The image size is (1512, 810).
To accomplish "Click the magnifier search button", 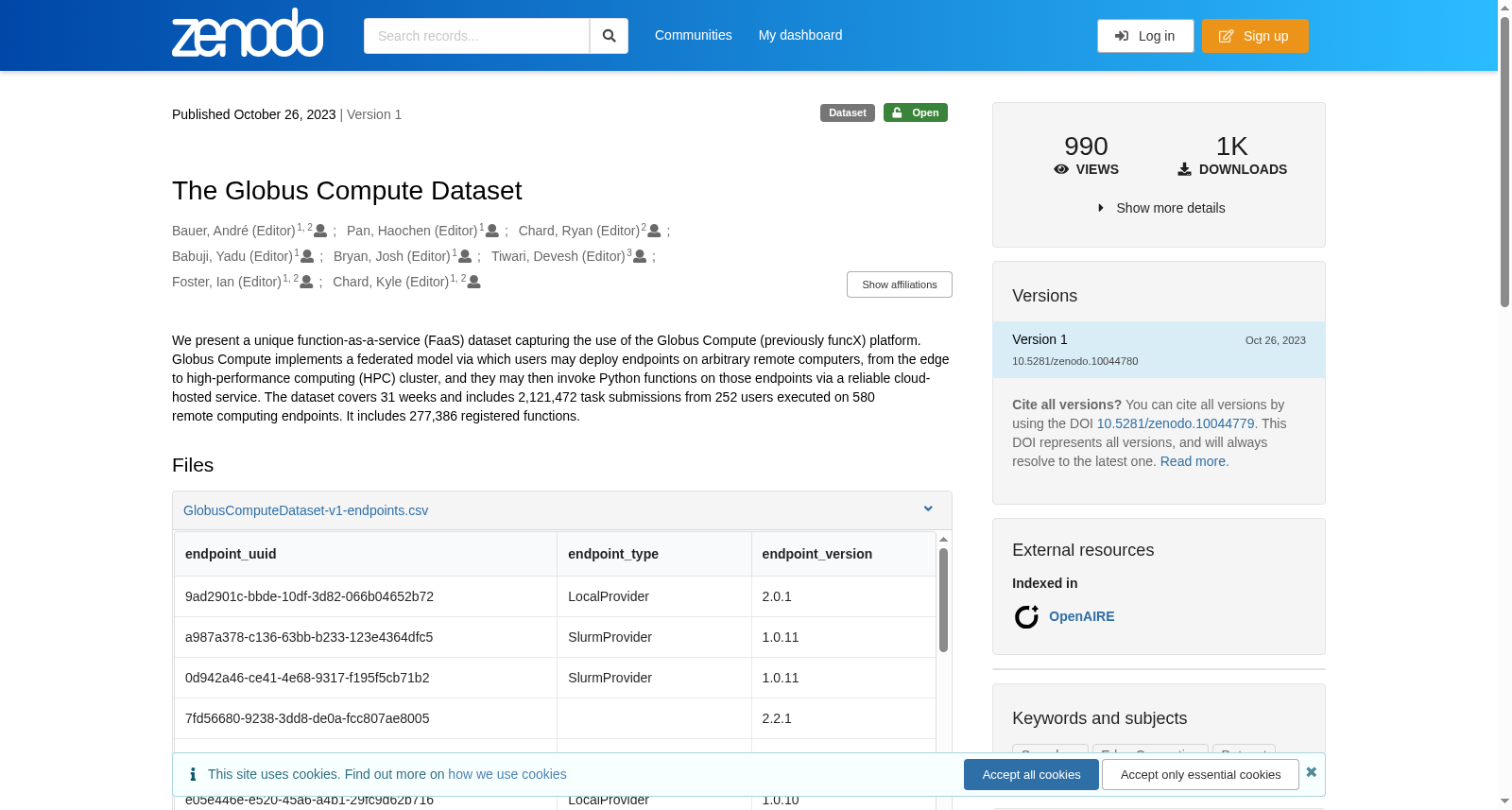I will click(x=610, y=36).
